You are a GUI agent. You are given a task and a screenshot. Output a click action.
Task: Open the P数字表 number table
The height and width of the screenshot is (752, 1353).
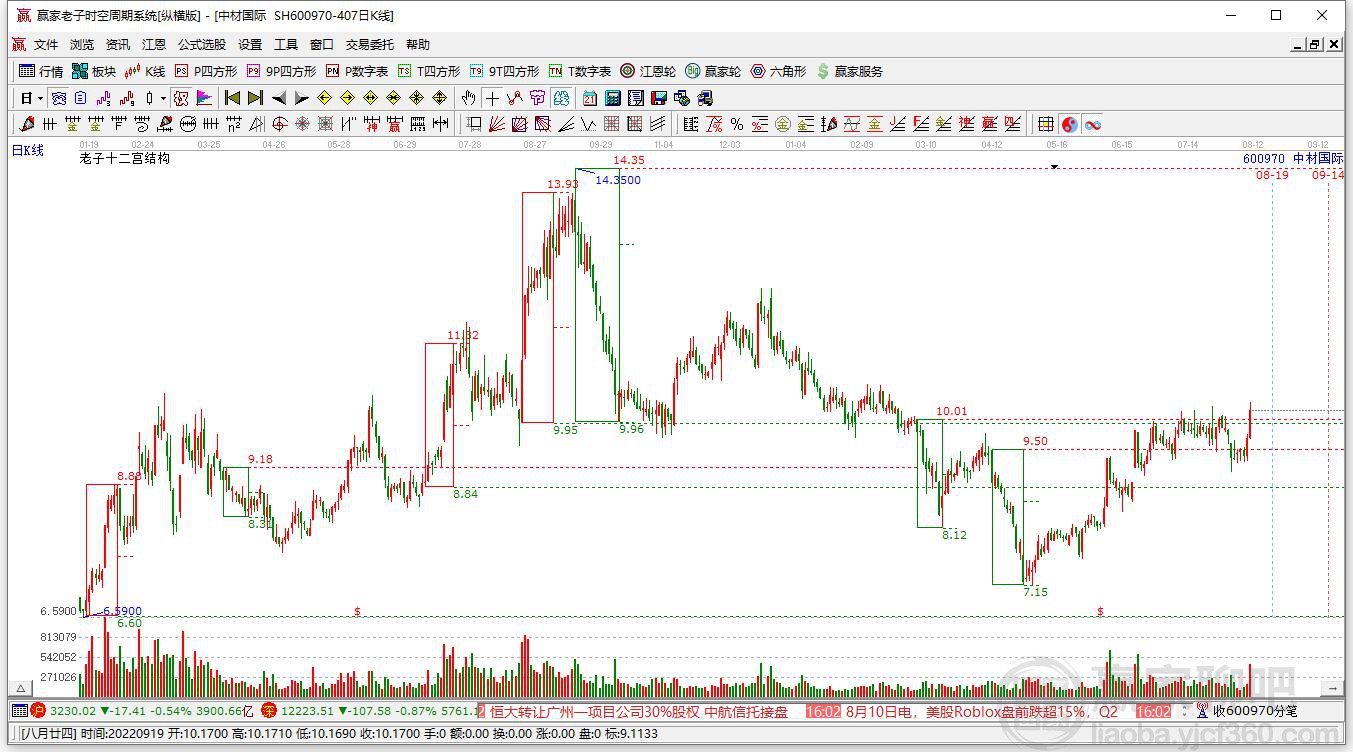(357, 71)
